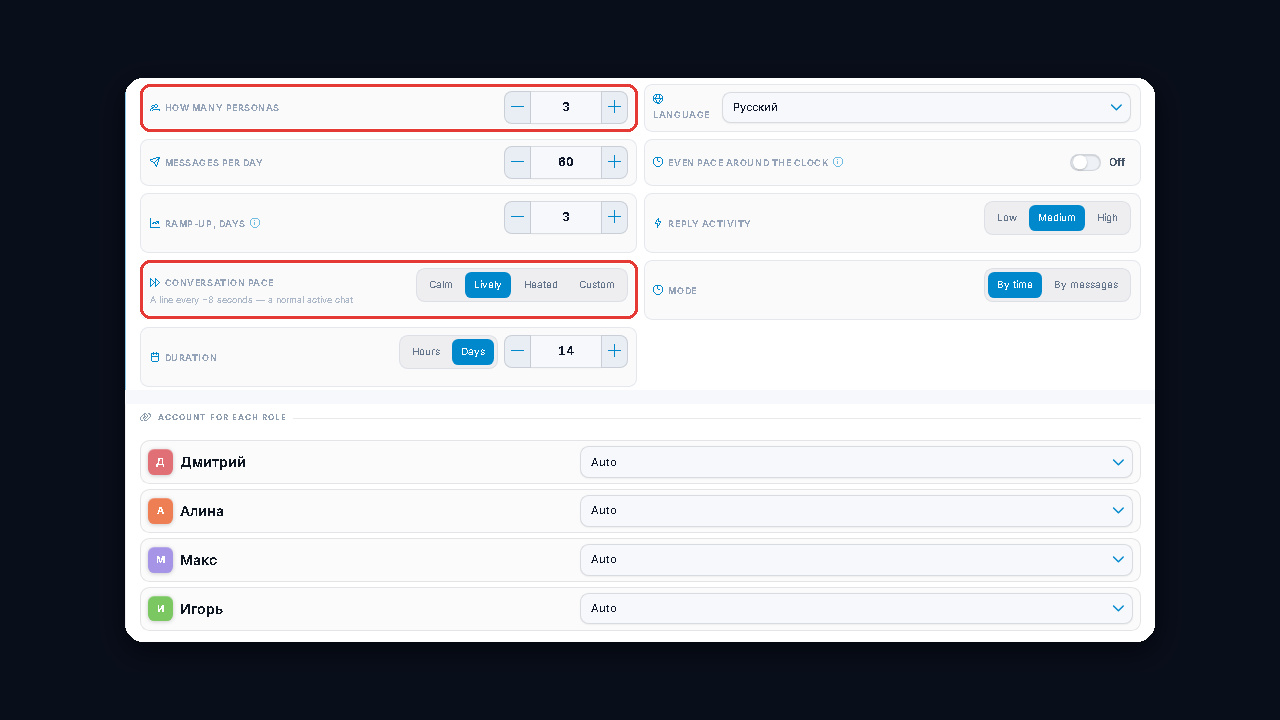Click the purple Макс avatar icon

160,560
